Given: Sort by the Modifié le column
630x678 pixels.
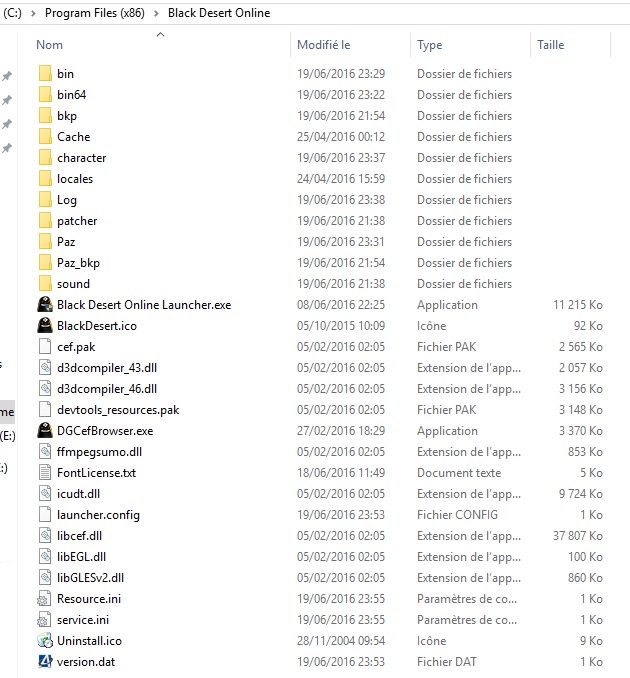Looking at the screenshot, I should pyautogui.click(x=323, y=45).
